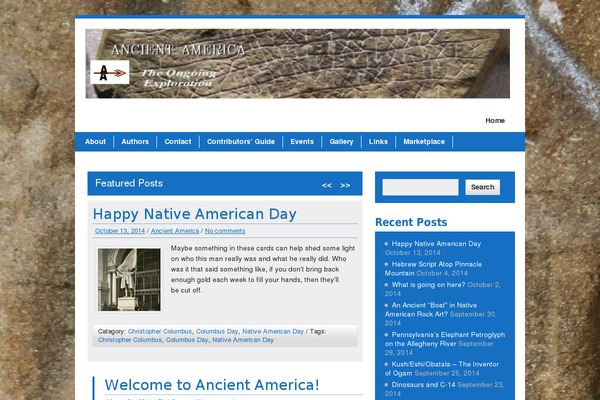Open the Happy Native American Day post title
600x400 pixels.
[195, 214]
